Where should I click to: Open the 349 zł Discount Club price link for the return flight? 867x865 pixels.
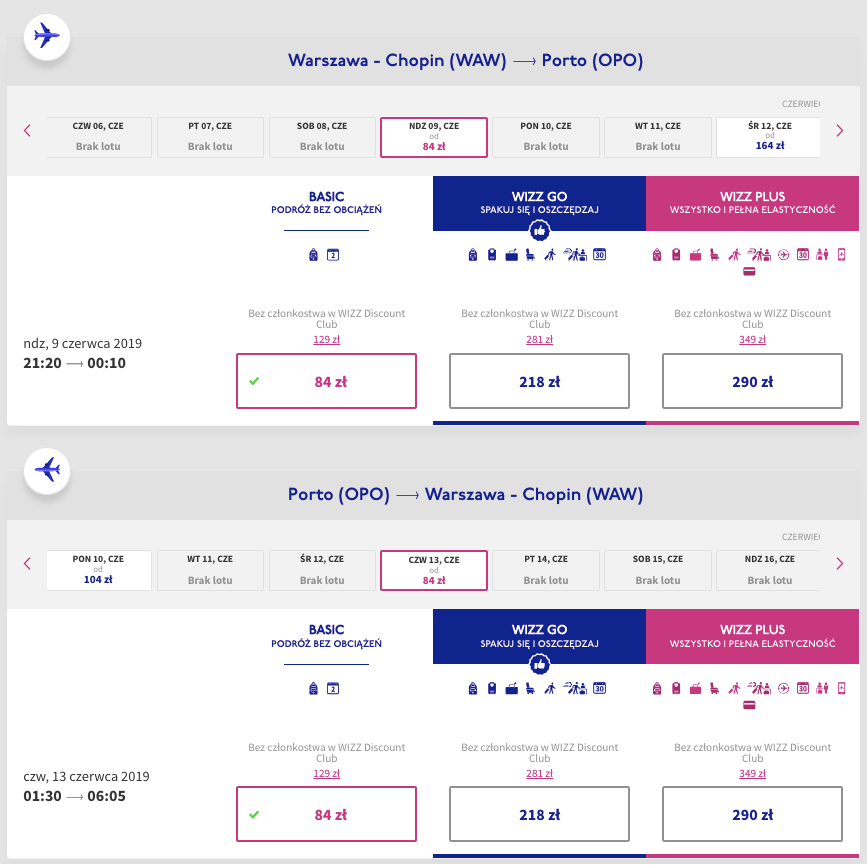click(752, 773)
